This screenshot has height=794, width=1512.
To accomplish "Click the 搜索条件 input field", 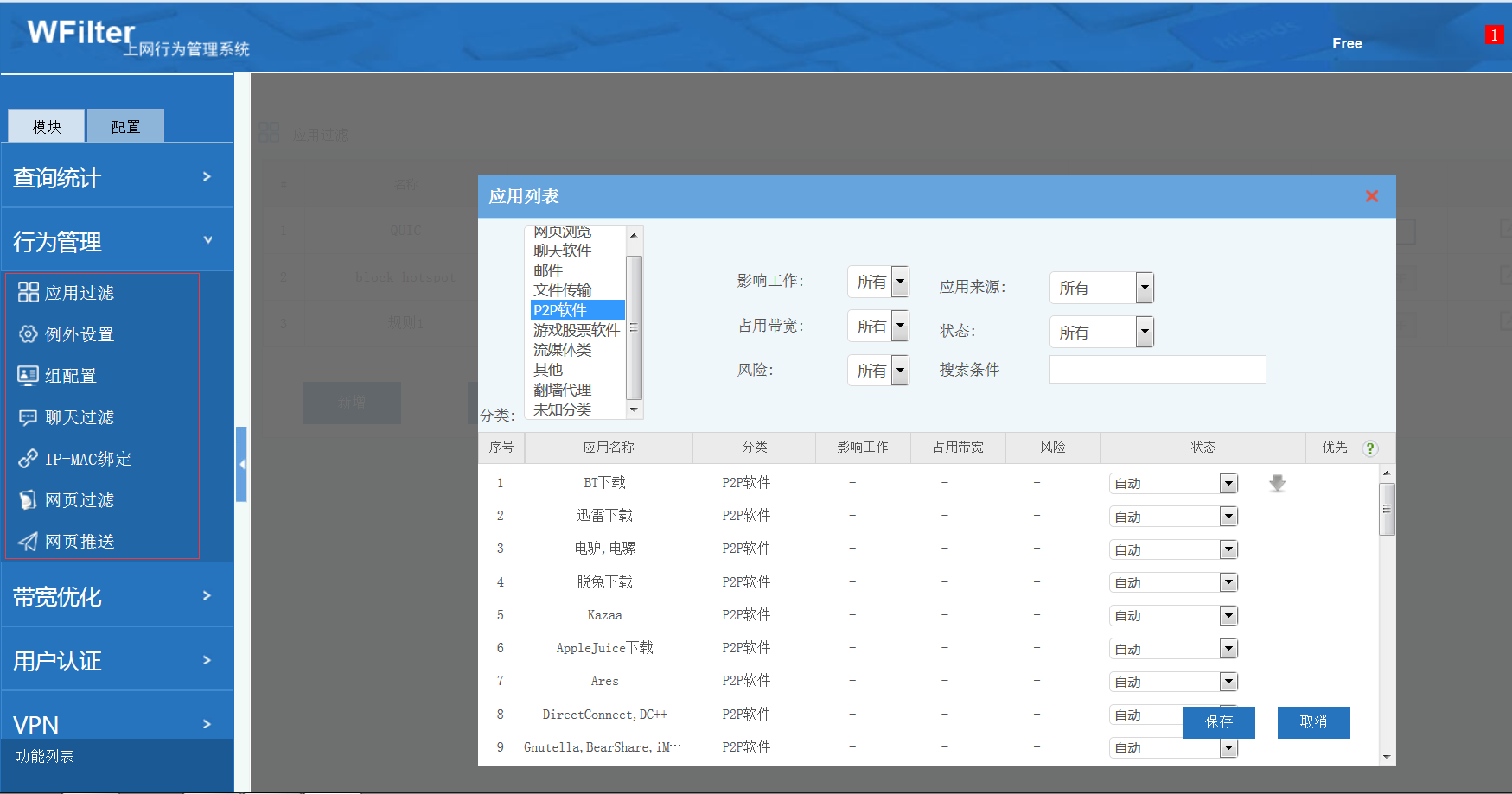I will tap(1157, 370).
